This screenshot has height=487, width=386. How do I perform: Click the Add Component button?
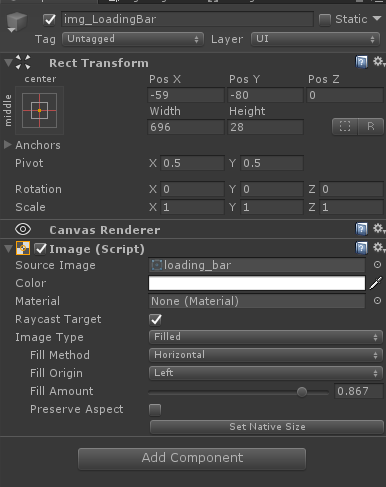pos(192,459)
